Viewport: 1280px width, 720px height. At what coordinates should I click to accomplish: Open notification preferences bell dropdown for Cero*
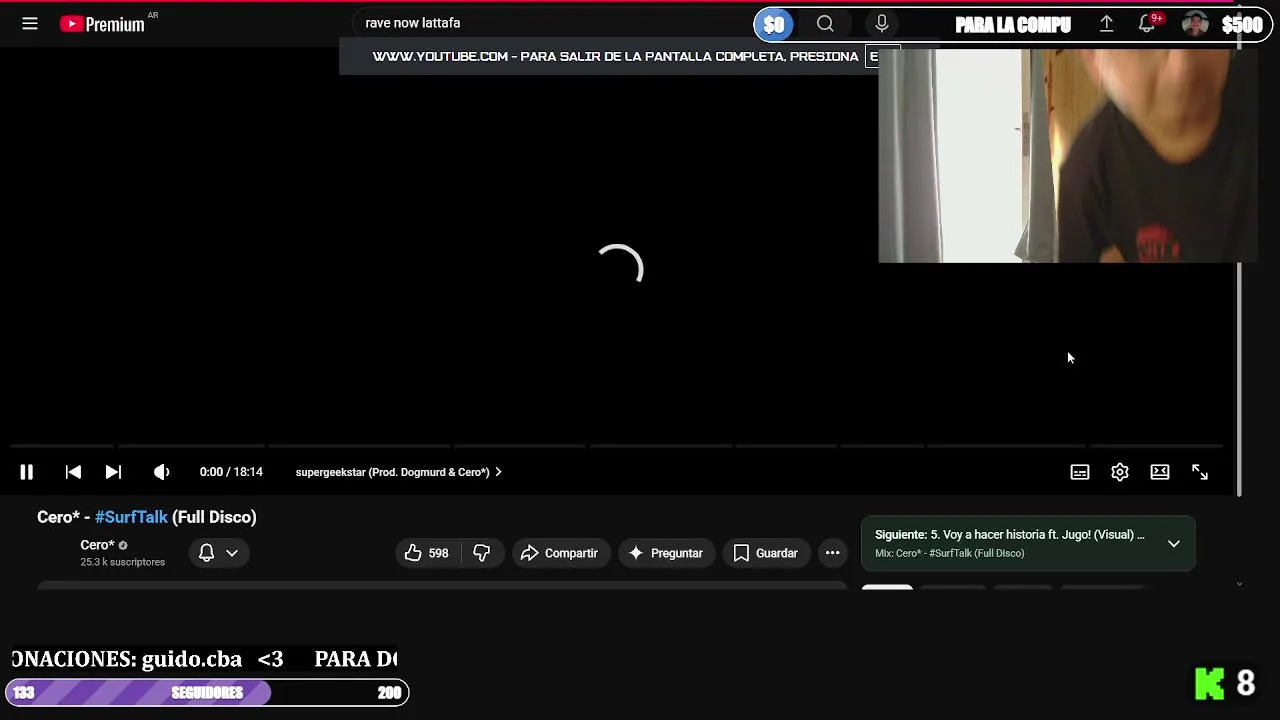[218, 553]
